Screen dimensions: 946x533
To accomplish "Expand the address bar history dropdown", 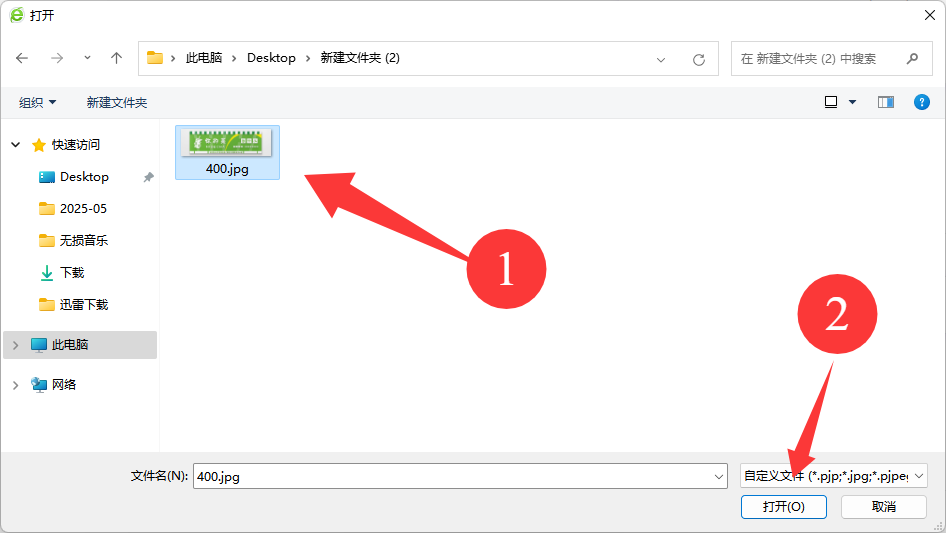I will click(x=661, y=59).
